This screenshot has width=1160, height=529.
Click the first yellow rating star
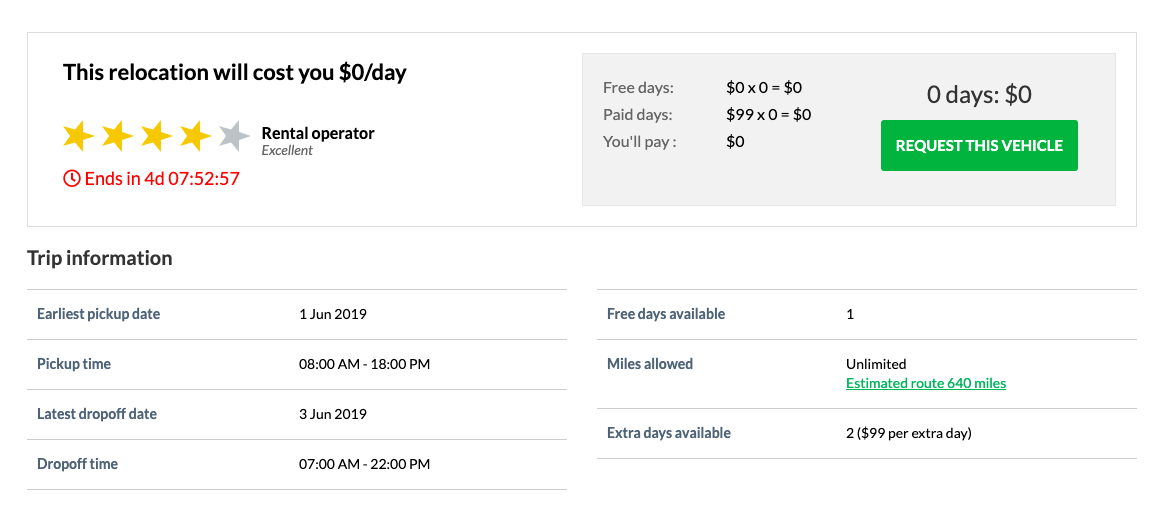(79, 135)
